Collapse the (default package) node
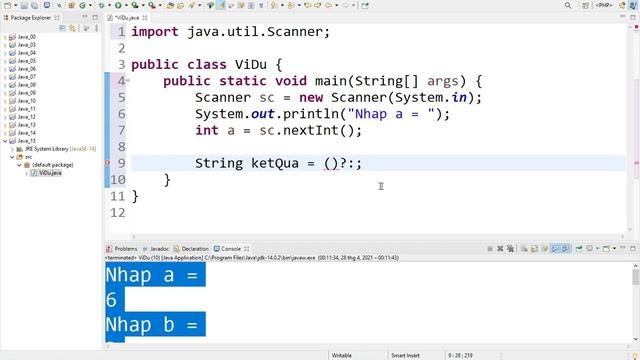 click(19, 165)
